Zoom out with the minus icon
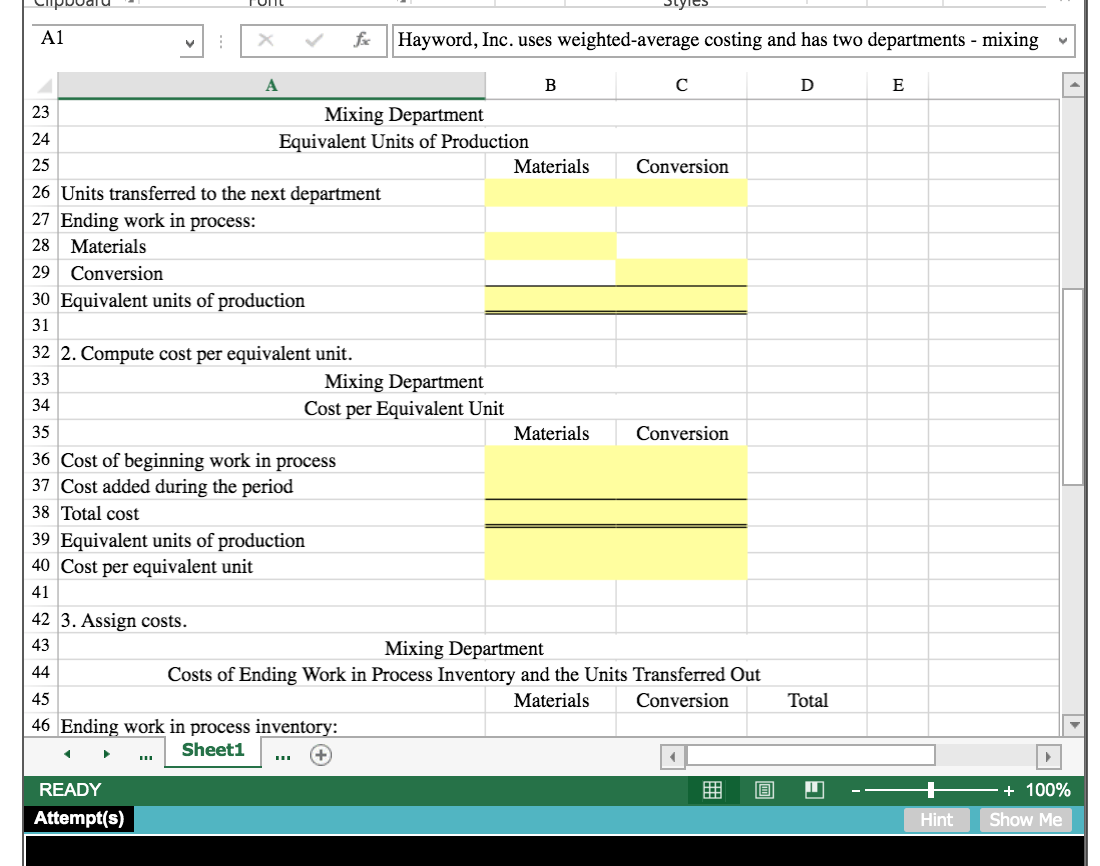1100x866 pixels. coord(854,789)
